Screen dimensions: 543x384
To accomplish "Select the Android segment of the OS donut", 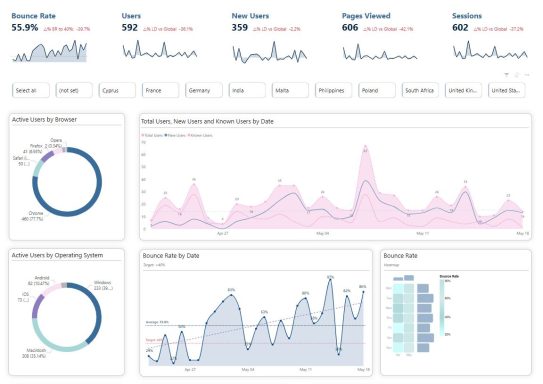I will pyautogui.click(x=51, y=288).
